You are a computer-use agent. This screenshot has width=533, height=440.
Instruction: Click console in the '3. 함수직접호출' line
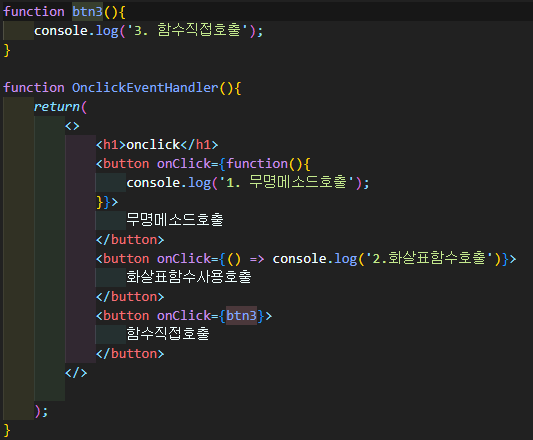pyautogui.click(x=61, y=31)
